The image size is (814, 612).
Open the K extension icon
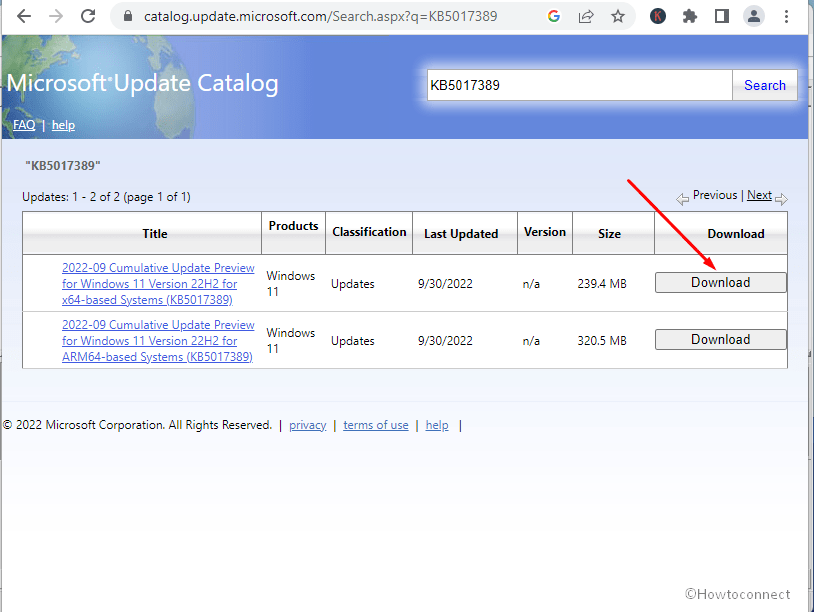click(x=658, y=17)
